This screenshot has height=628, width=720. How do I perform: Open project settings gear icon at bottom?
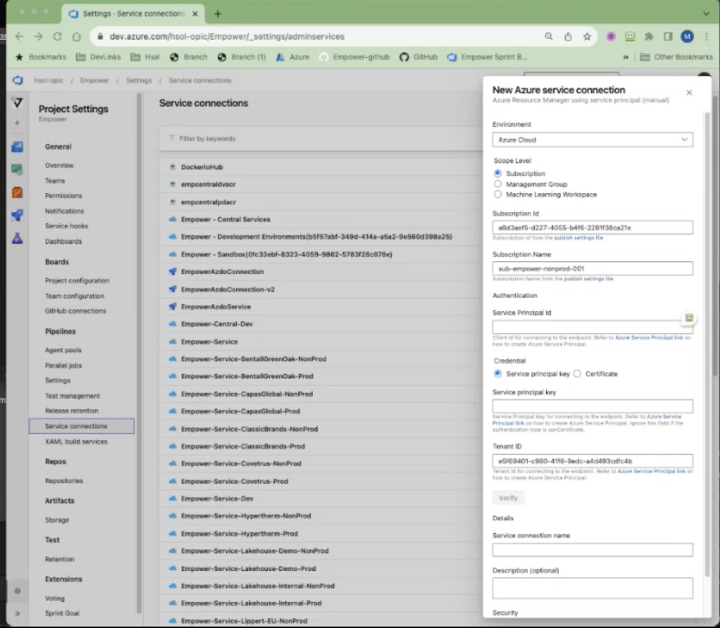(x=17, y=591)
